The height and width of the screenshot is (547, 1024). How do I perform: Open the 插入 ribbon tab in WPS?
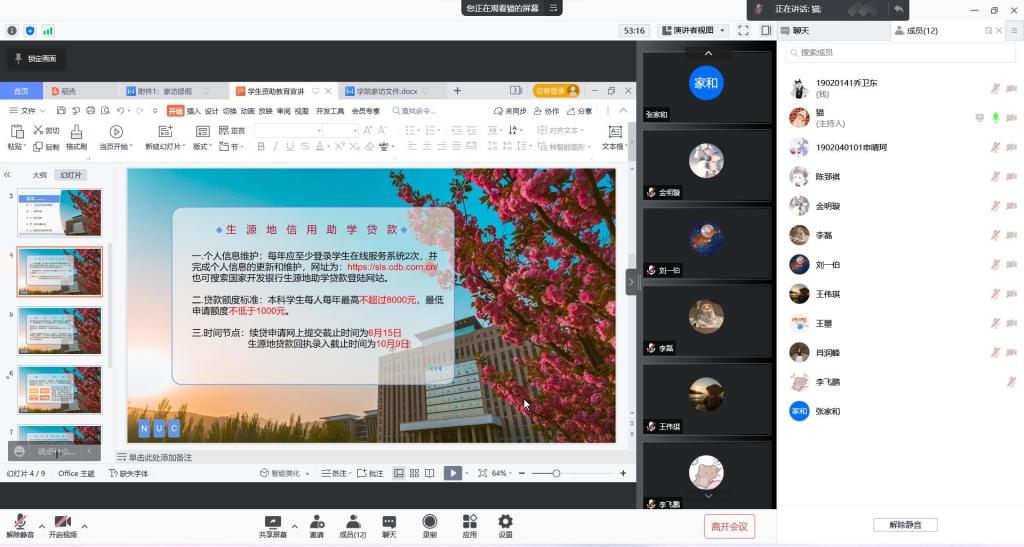coord(193,111)
